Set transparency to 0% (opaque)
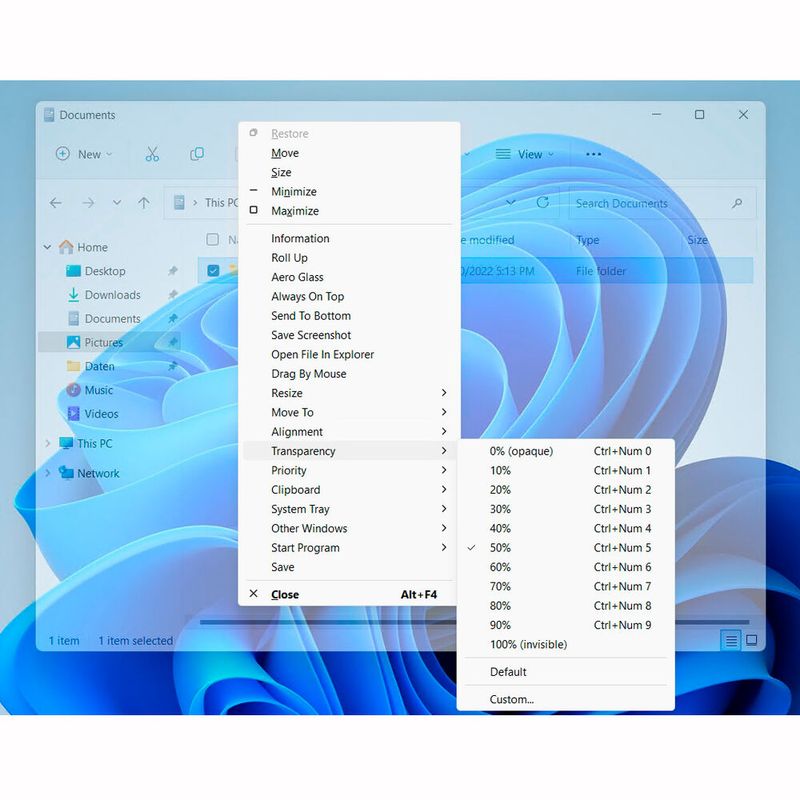This screenshot has width=800, height=800. (566, 451)
